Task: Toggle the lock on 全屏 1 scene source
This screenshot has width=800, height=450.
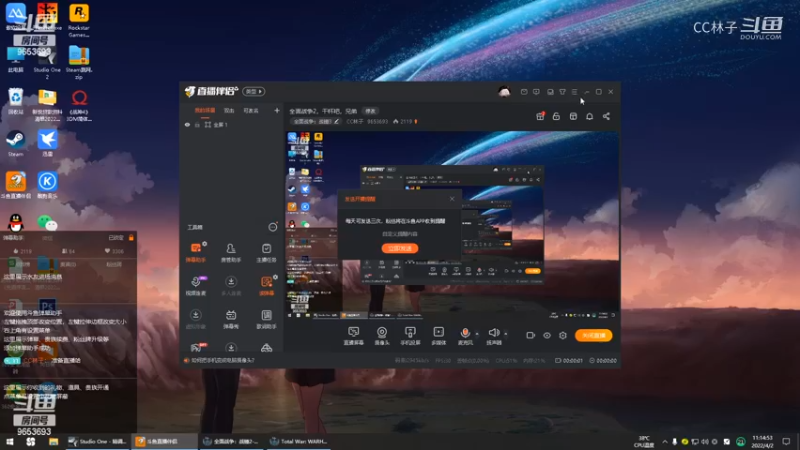Action: click(x=197, y=125)
